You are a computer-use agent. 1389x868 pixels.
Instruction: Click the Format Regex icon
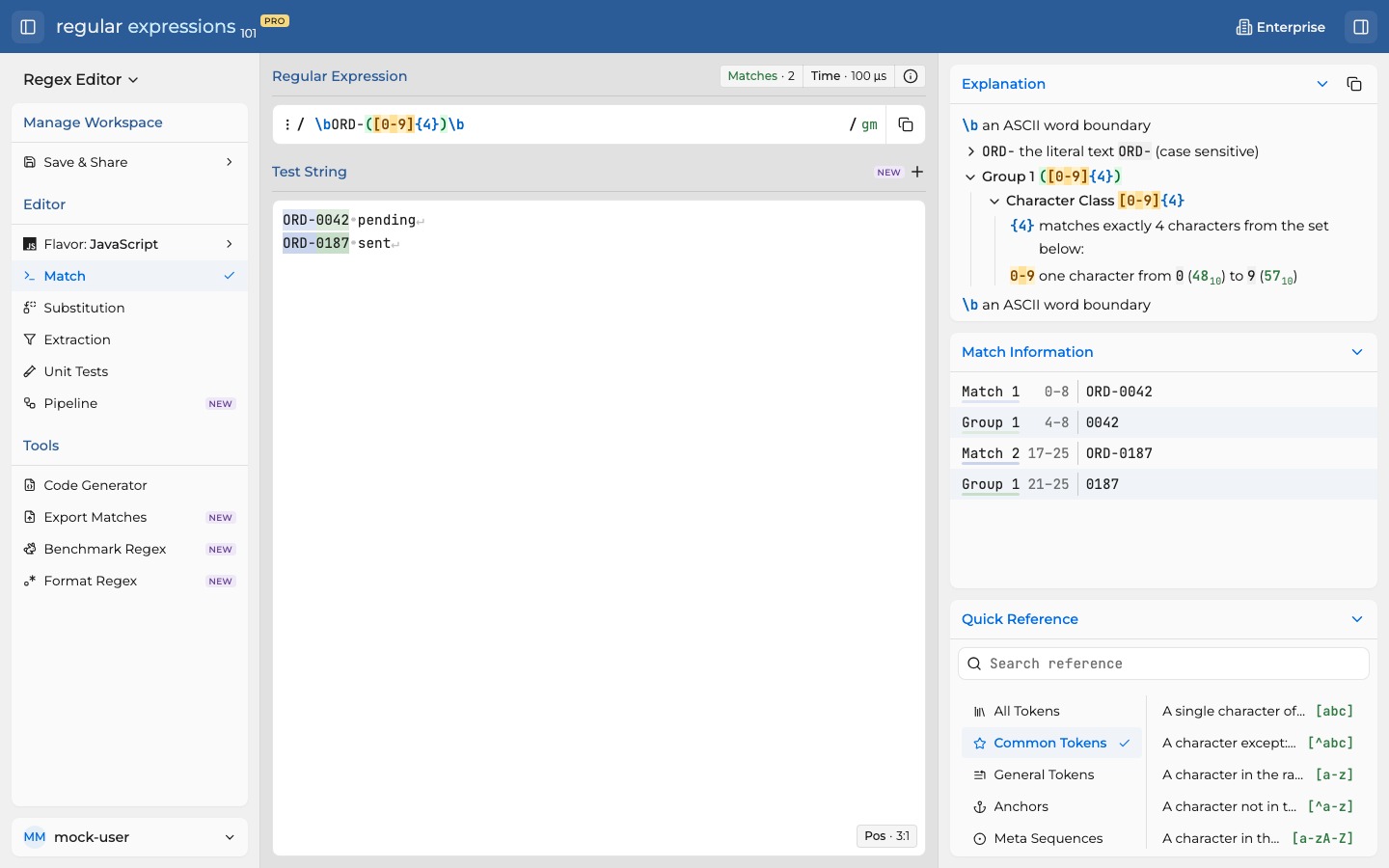pos(30,581)
